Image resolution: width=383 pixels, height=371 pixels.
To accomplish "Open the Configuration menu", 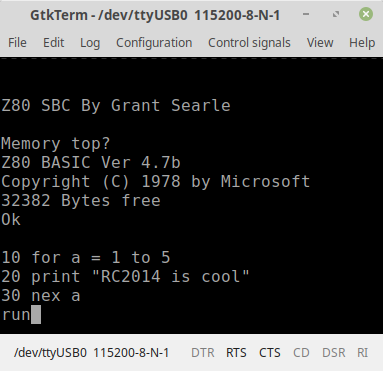I will coord(154,43).
